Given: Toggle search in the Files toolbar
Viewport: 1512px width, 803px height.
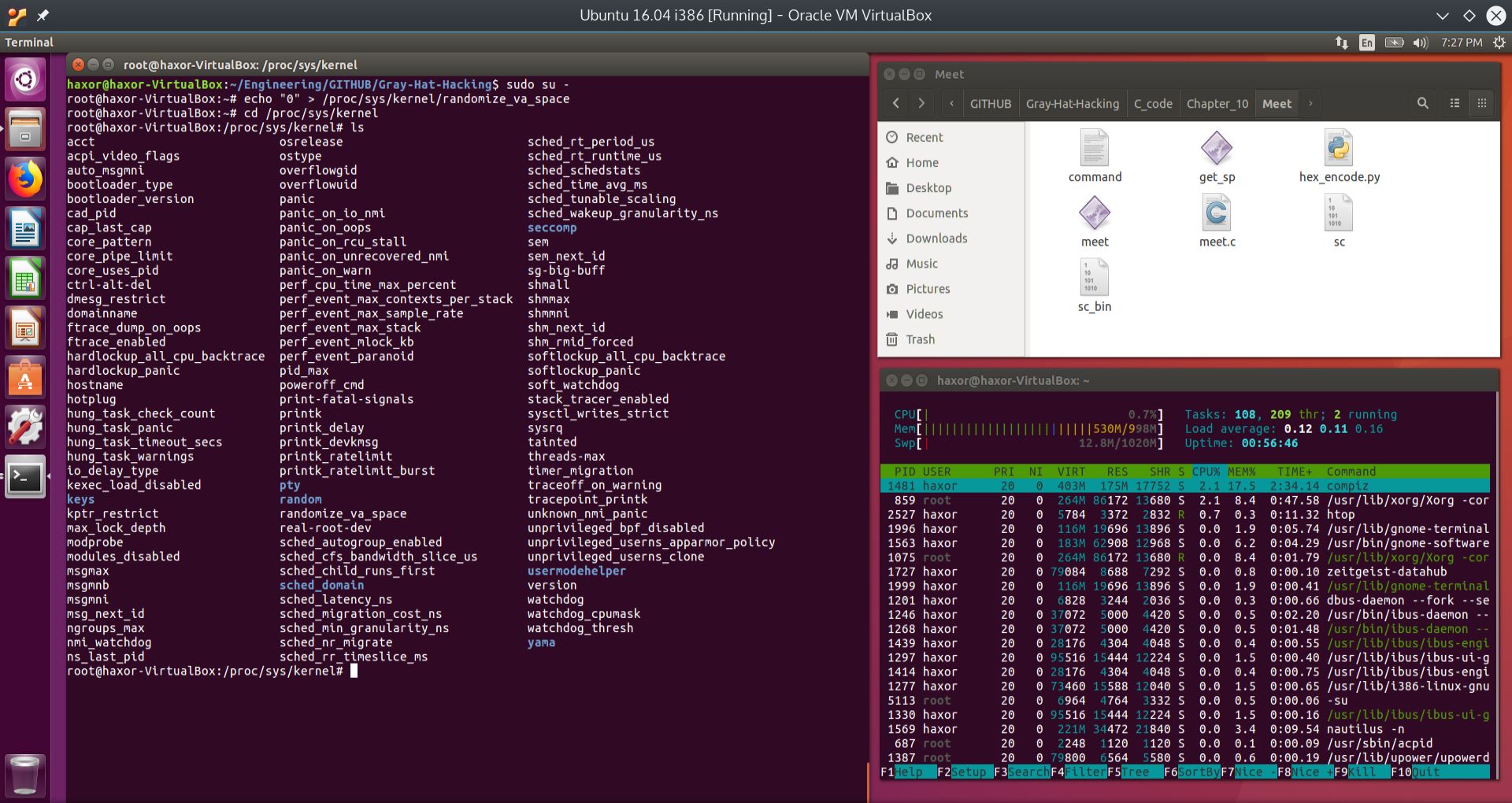Looking at the screenshot, I should click(1423, 103).
